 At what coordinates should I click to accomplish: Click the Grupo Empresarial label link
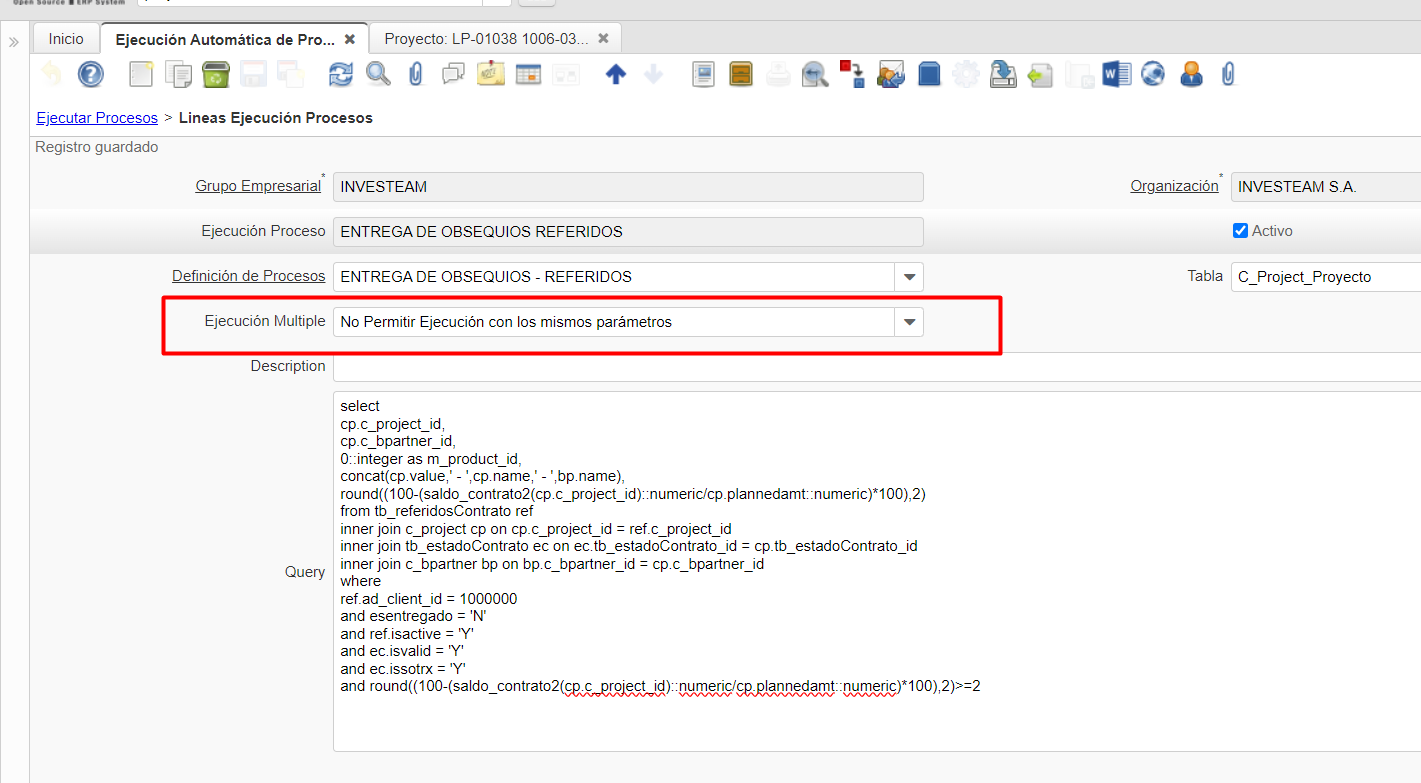click(258, 186)
